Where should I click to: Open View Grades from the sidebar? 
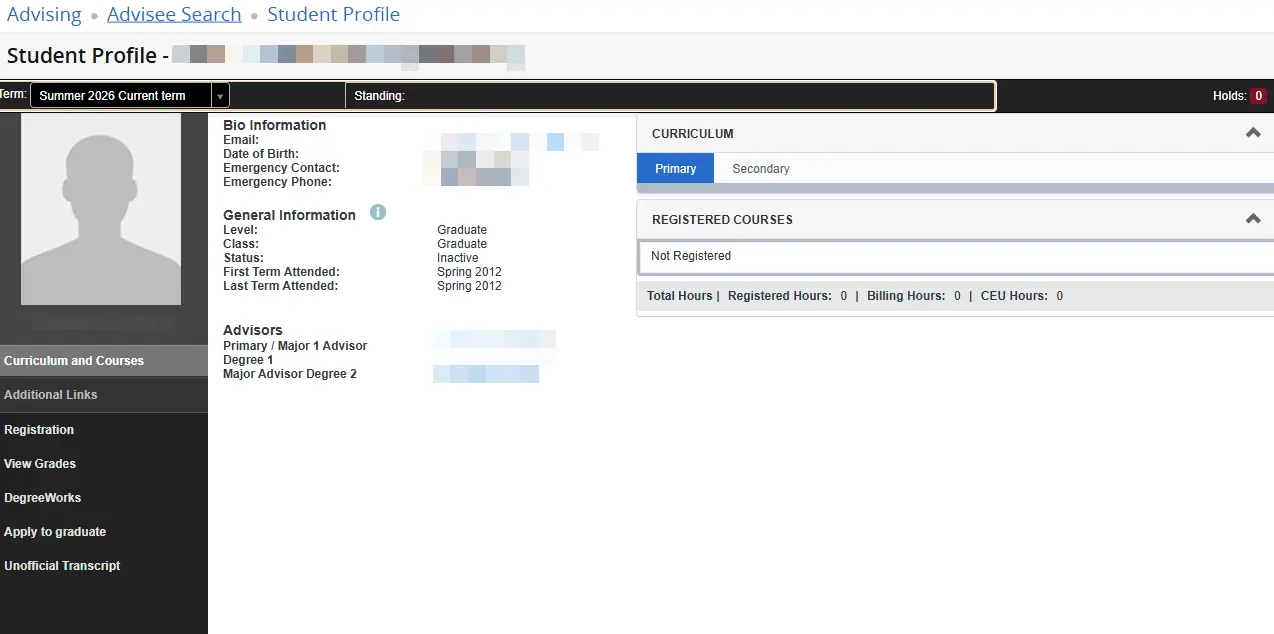[40, 464]
